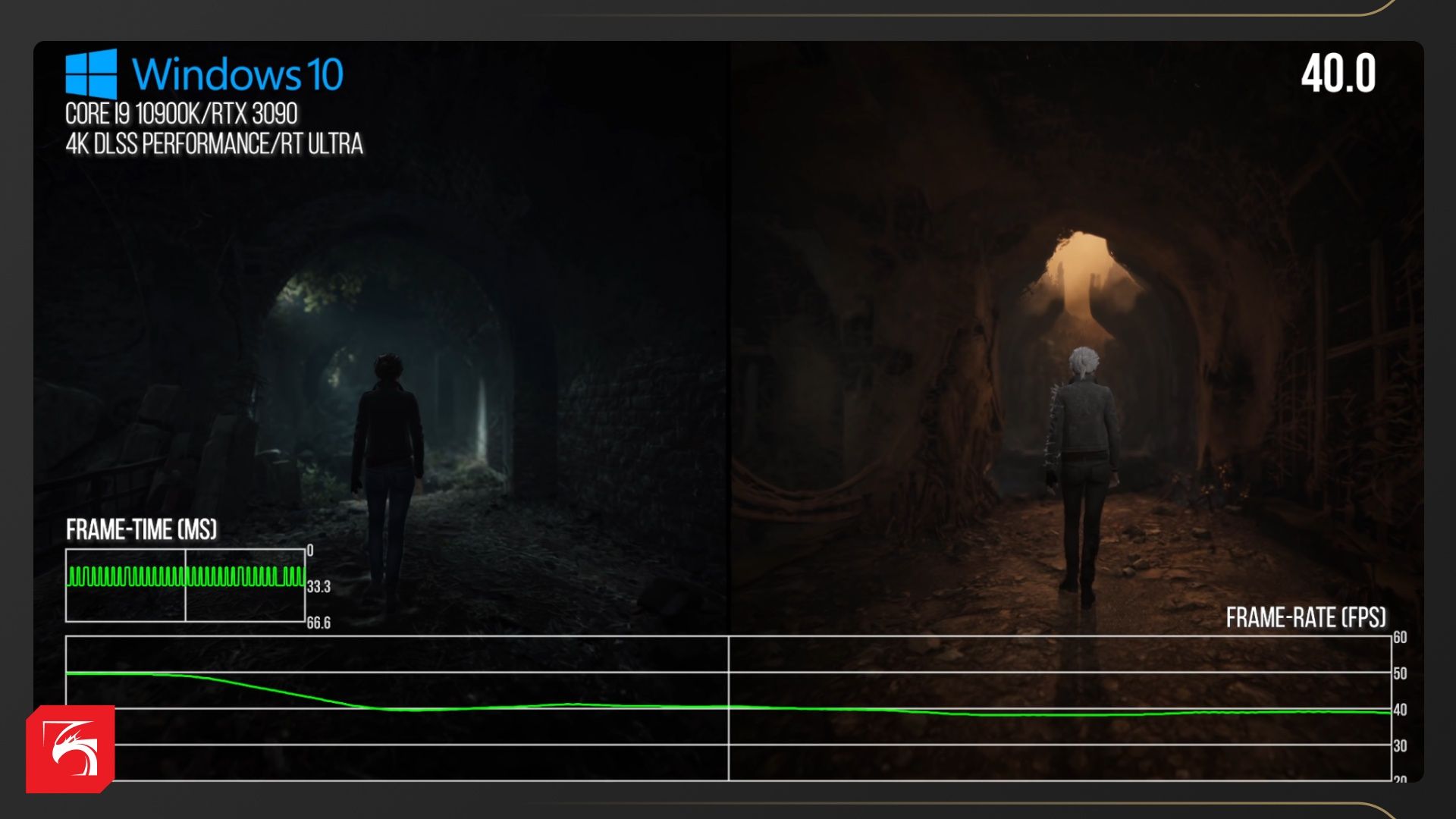Click the 50 fps axis label
The width and height of the screenshot is (1456, 819).
(1400, 673)
